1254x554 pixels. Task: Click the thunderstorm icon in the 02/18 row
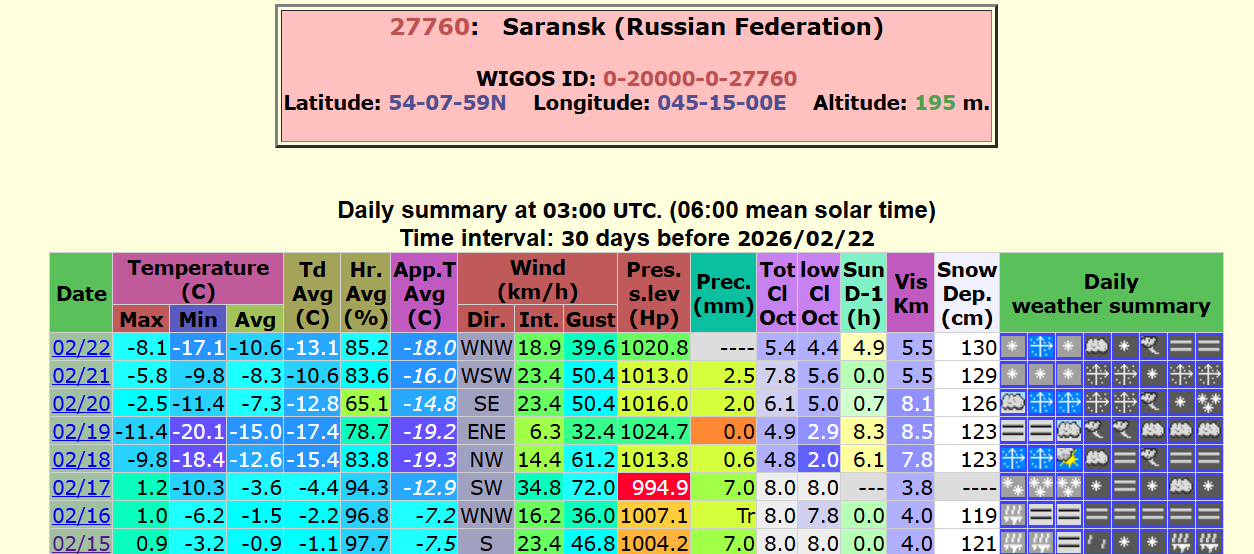[1070, 460]
